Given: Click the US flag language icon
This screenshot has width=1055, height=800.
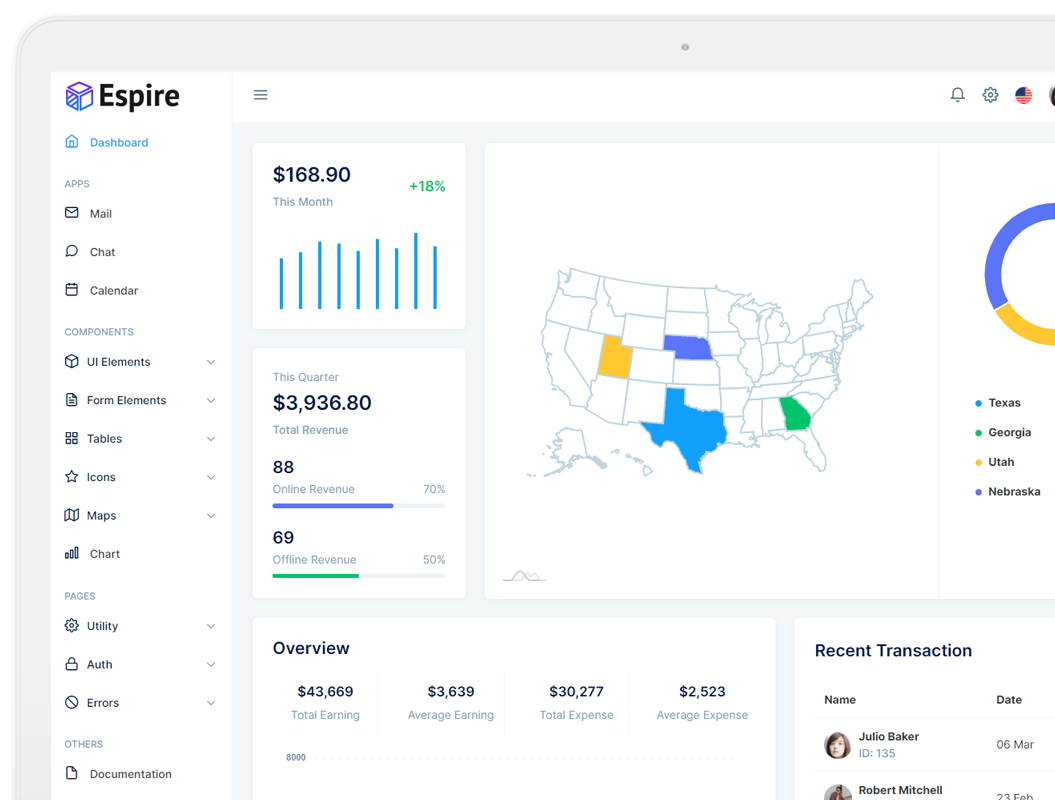Looking at the screenshot, I should (1023, 96).
